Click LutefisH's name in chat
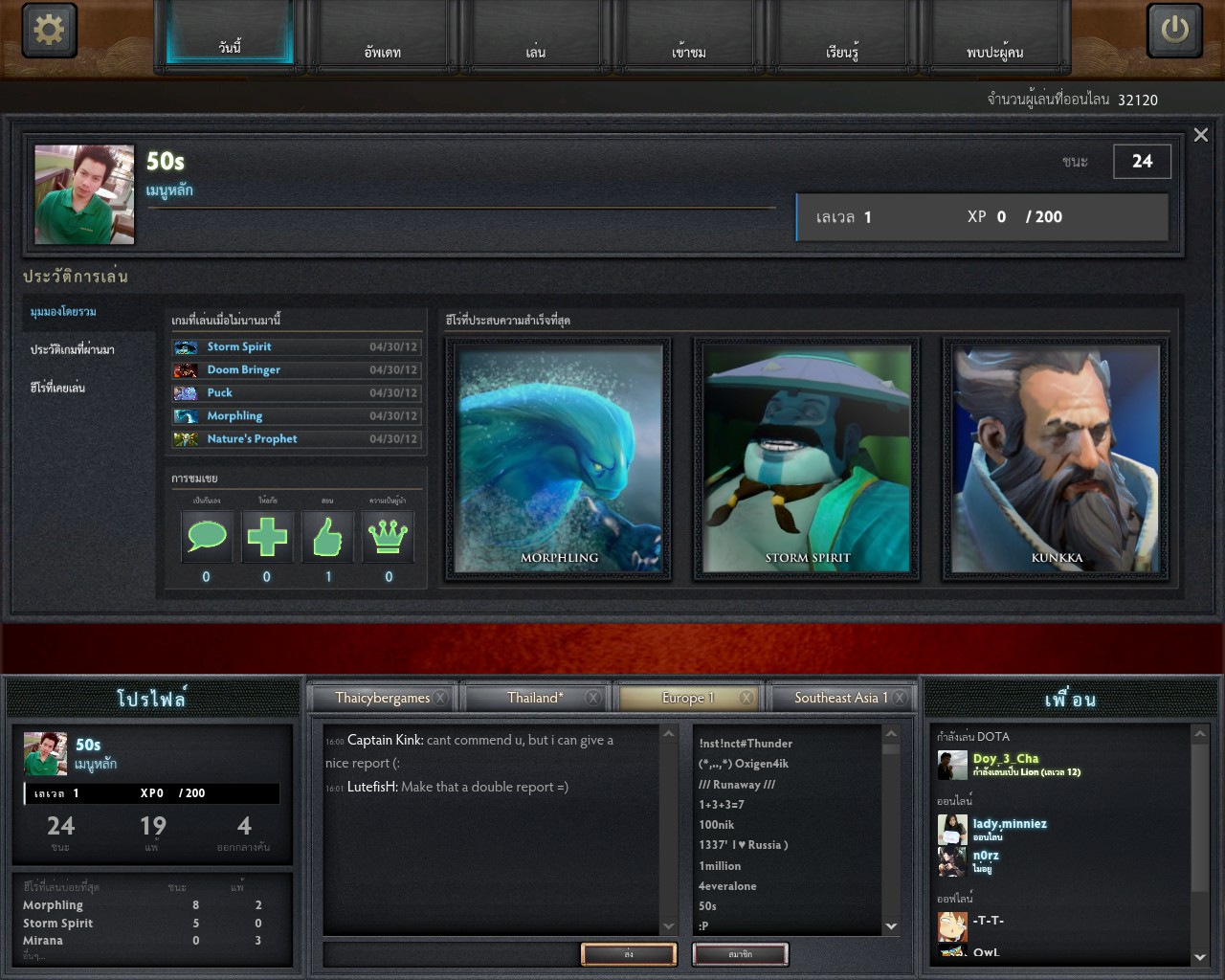 (x=372, y=787)
